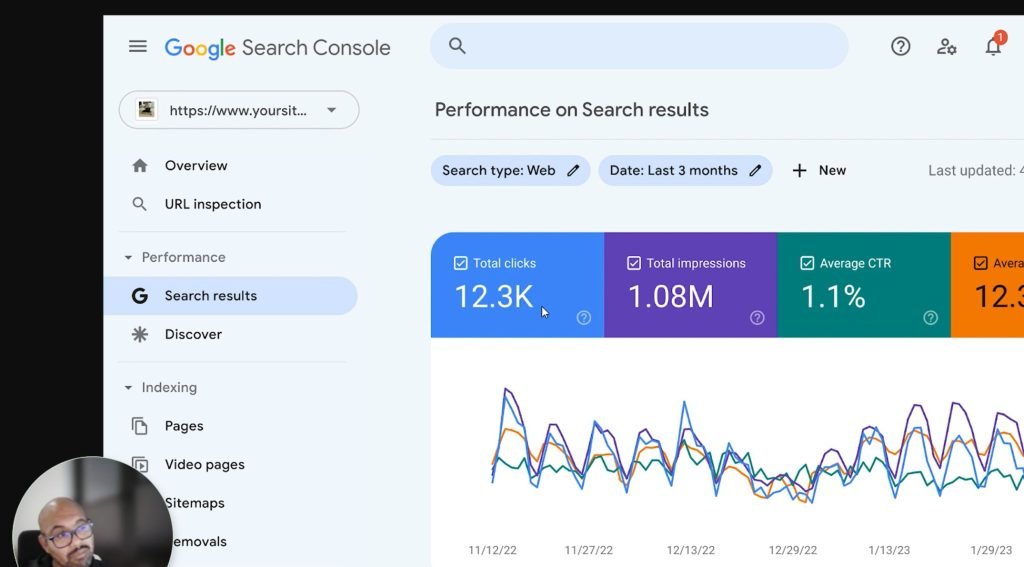Click the Pages document icon
1024x567 pixels.
coord(140,426)
